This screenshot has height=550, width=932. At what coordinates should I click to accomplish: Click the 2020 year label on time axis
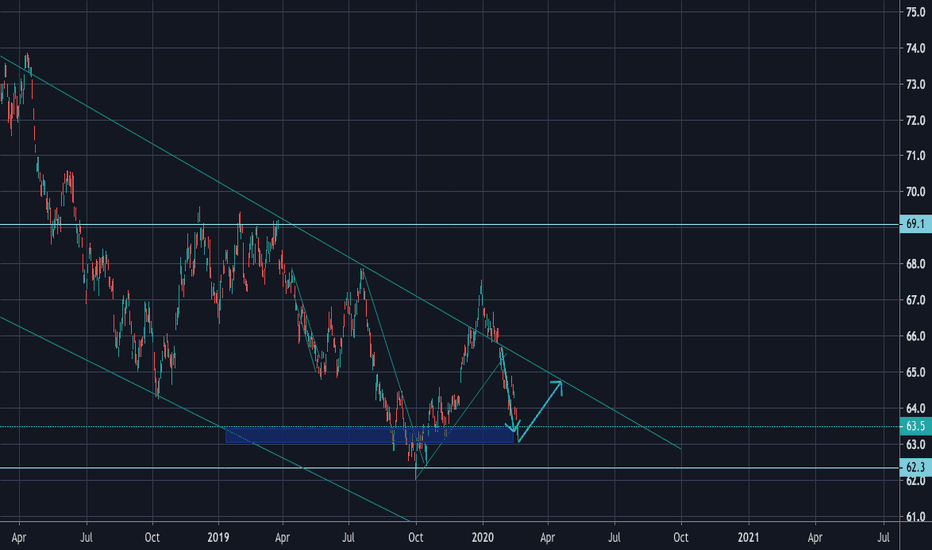483,538
